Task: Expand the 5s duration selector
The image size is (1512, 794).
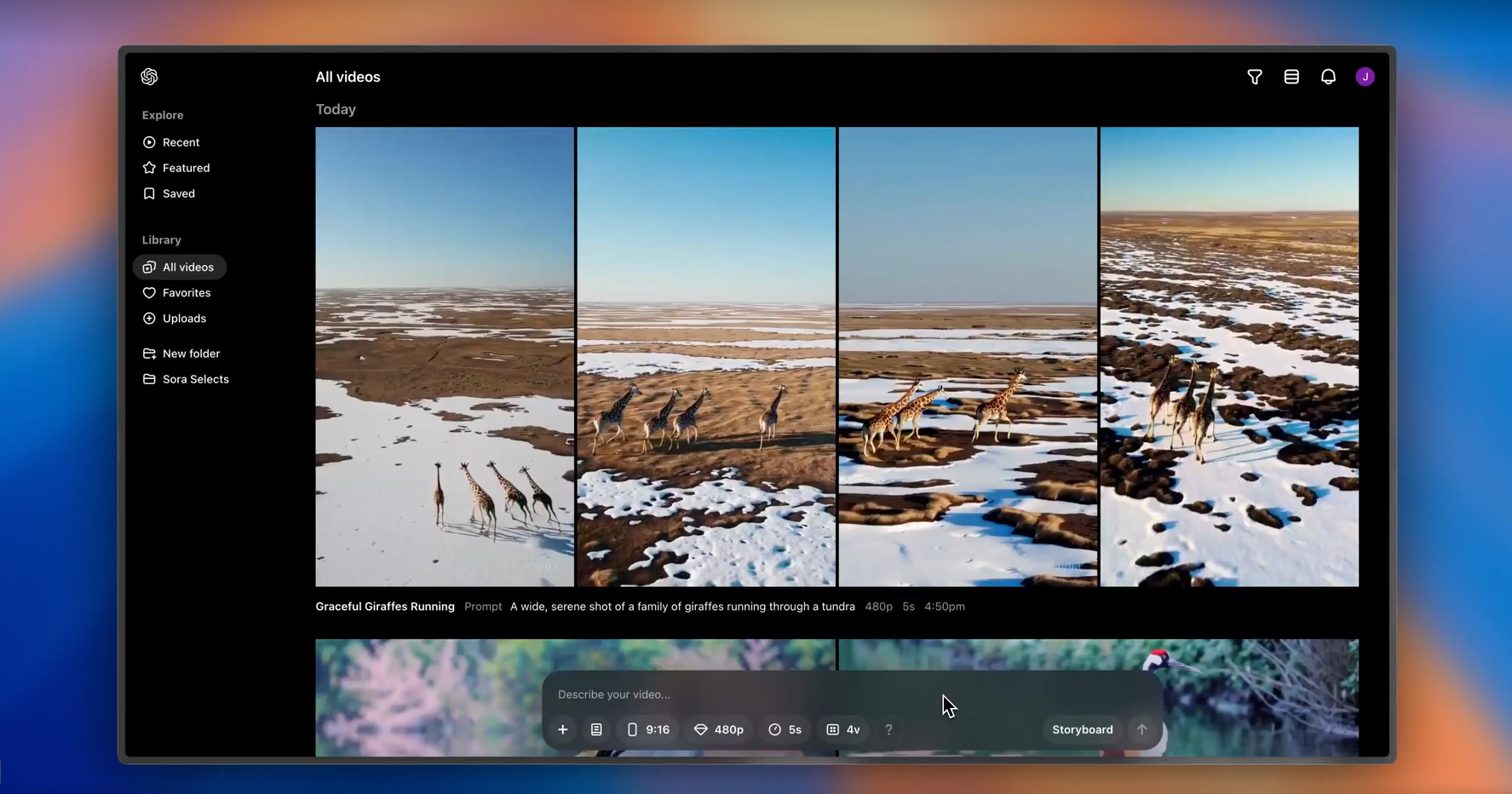Action: (x=785, y=730)
